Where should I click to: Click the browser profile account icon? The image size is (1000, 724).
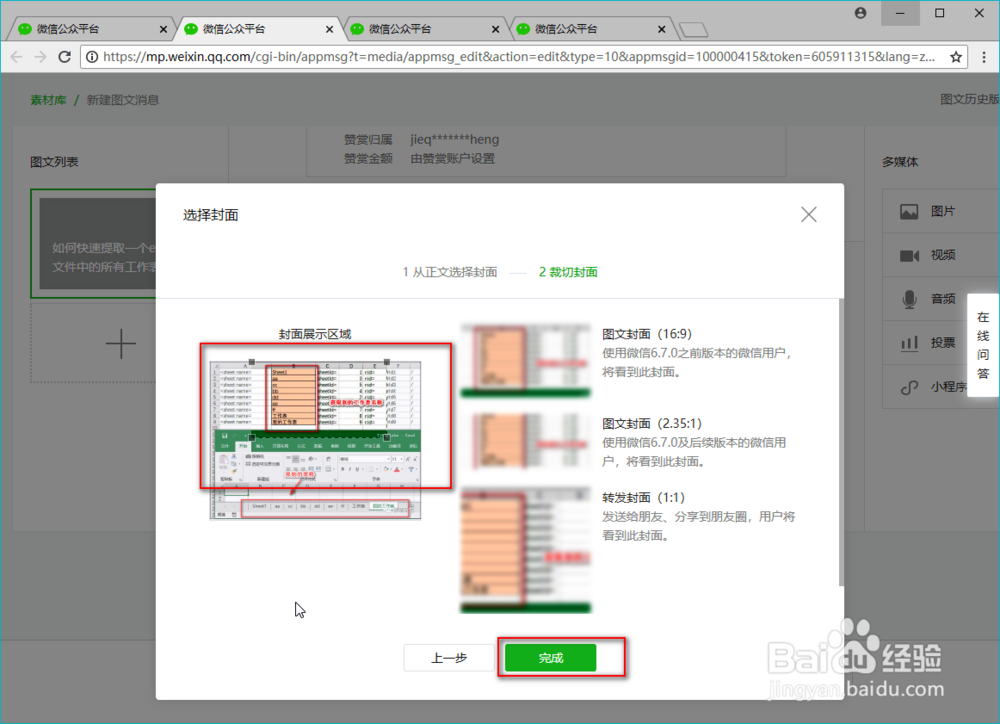[x=861, y=13]
